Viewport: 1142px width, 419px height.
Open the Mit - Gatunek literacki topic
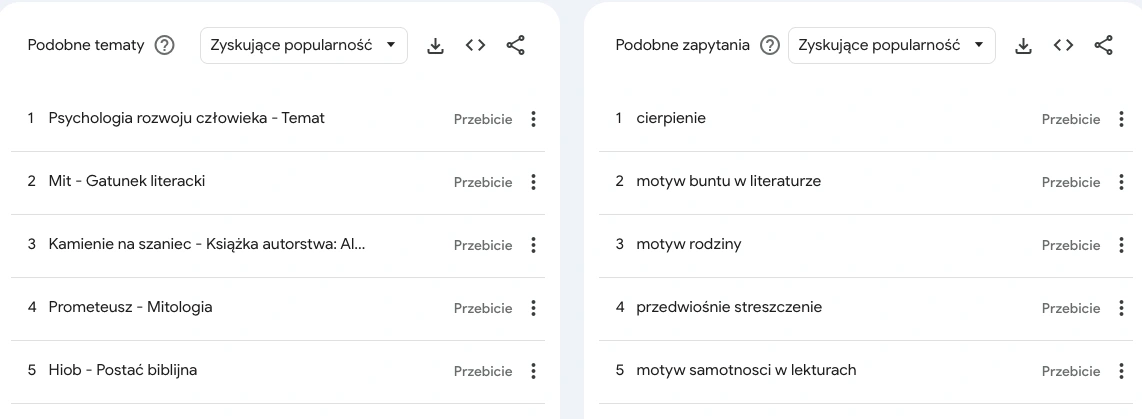pyautogui.click(x=127, y=181)
